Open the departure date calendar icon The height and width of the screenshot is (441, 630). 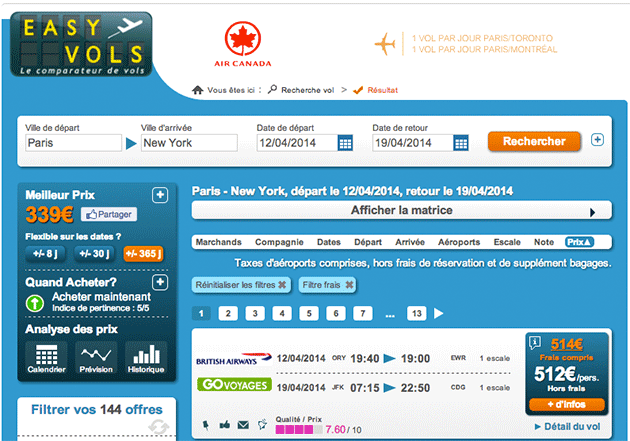[345, 143]
